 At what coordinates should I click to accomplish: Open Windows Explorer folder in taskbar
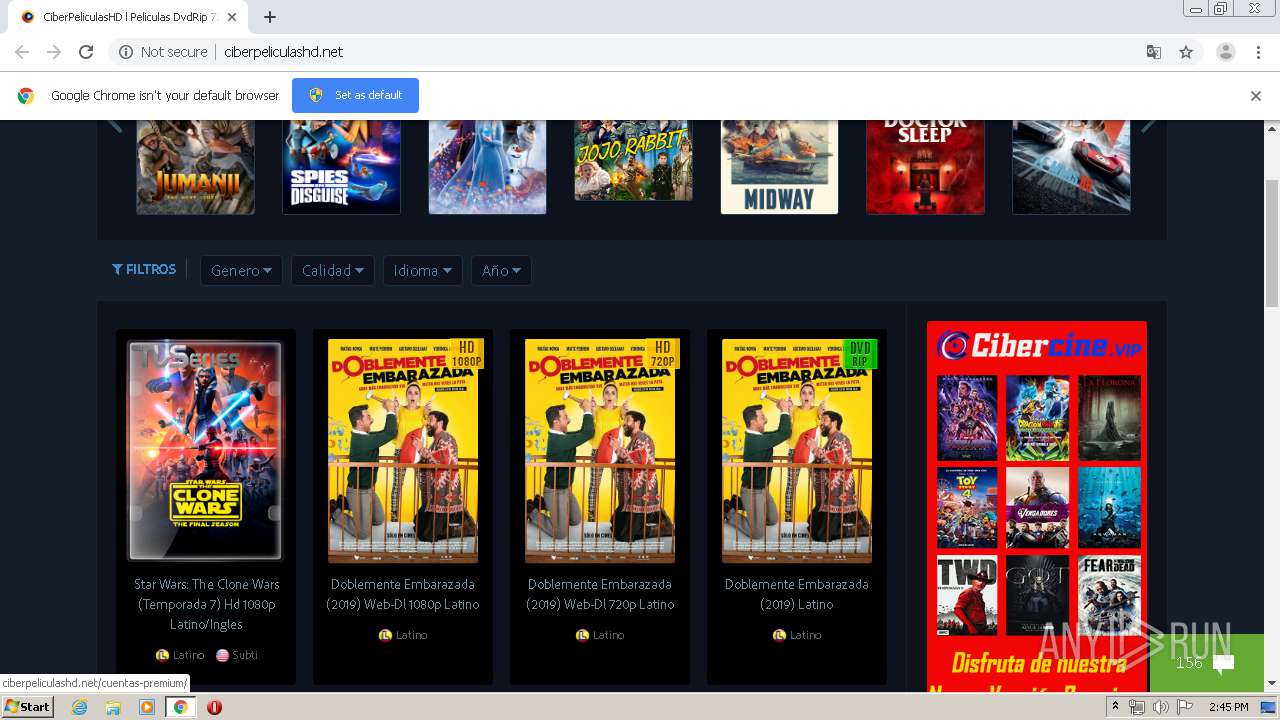[x=113, y=707]
